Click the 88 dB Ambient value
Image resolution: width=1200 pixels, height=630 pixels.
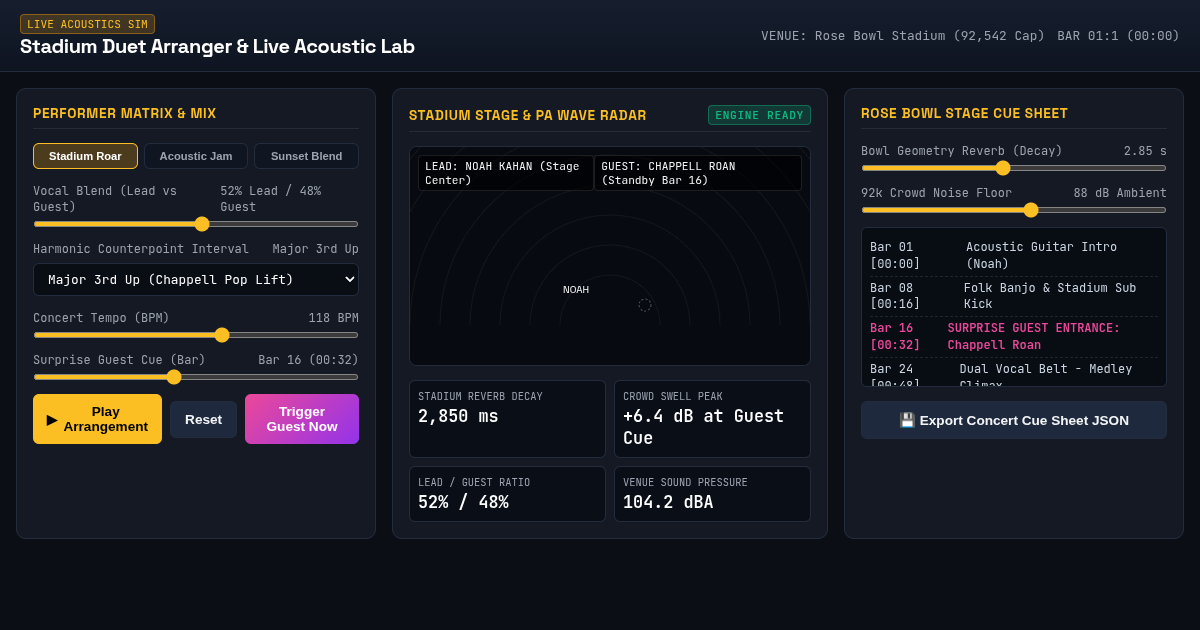tap(1120, 193)
